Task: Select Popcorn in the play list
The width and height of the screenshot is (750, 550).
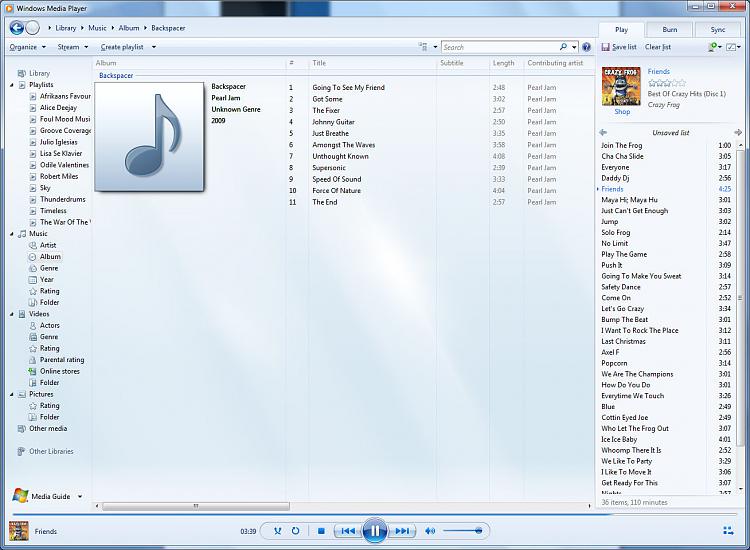Action: pos(614,363)
